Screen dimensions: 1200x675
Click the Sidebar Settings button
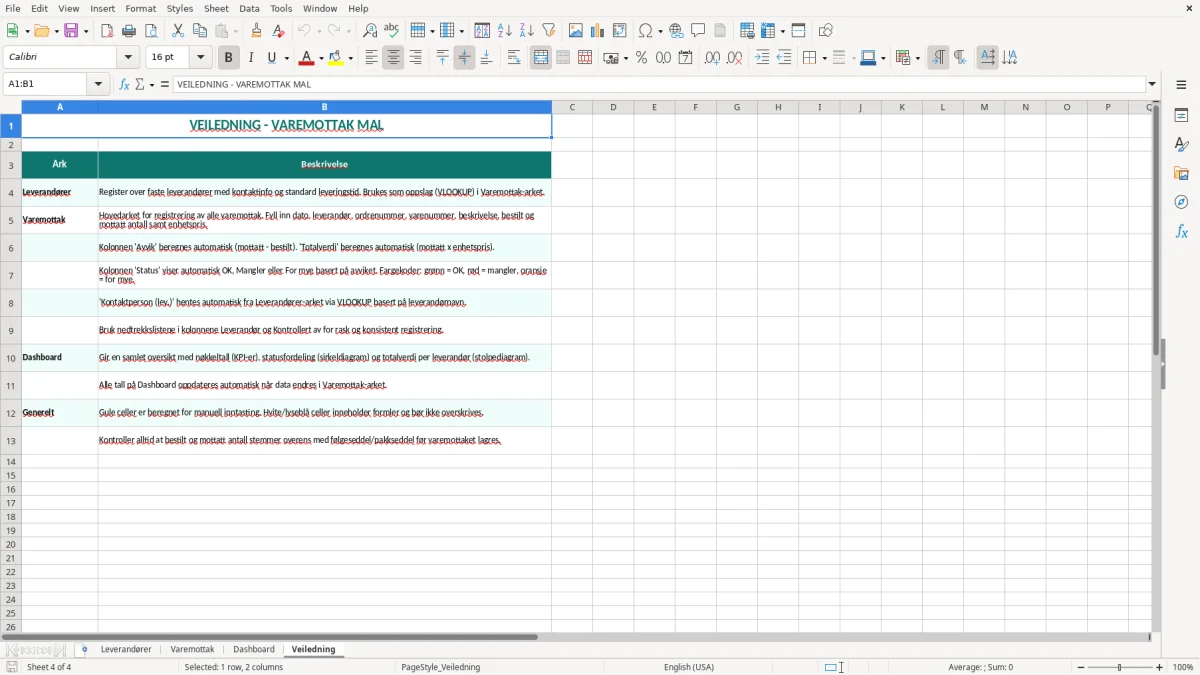1181,85
